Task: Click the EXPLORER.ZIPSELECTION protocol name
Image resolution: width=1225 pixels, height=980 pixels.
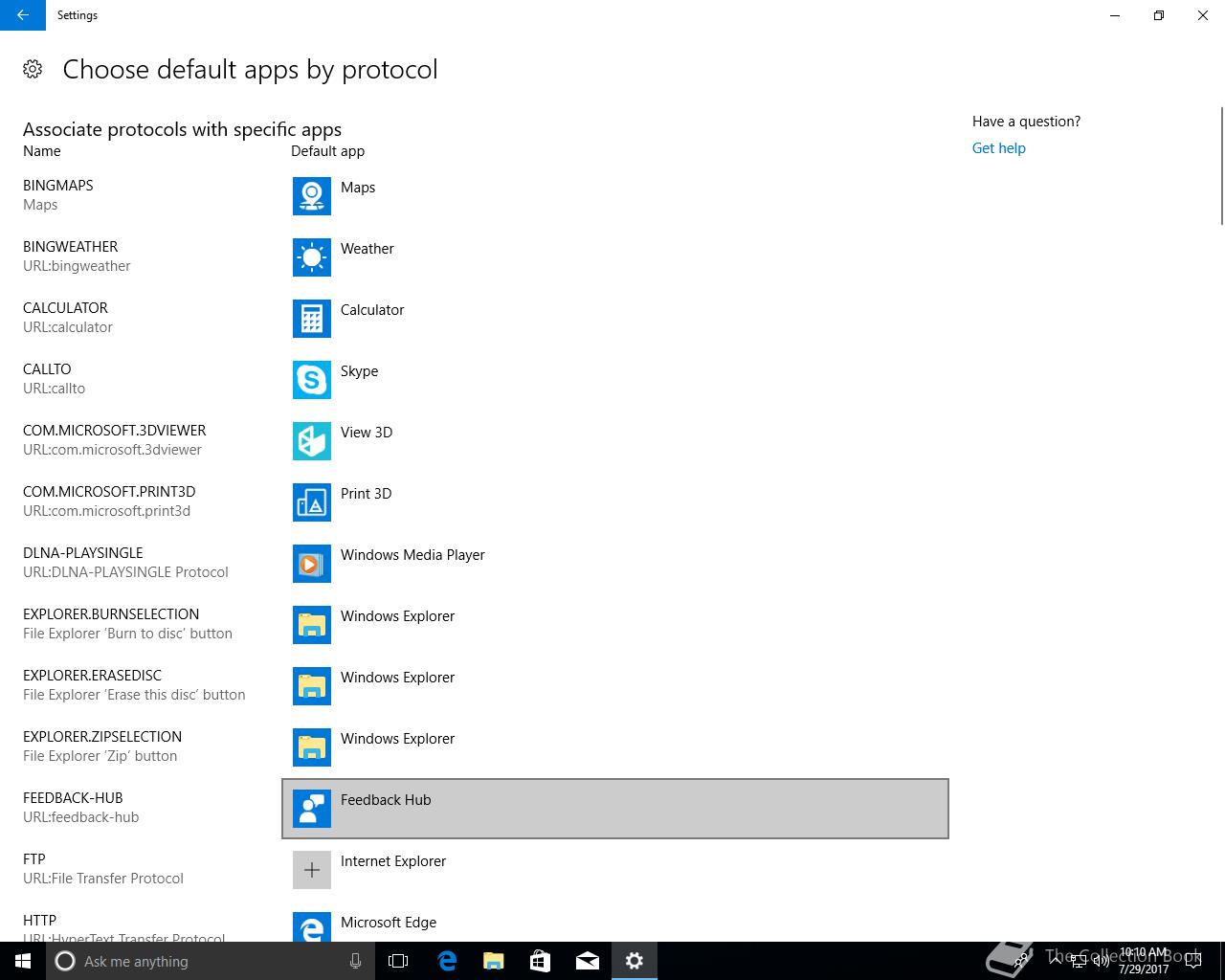Action: [102, 737]
